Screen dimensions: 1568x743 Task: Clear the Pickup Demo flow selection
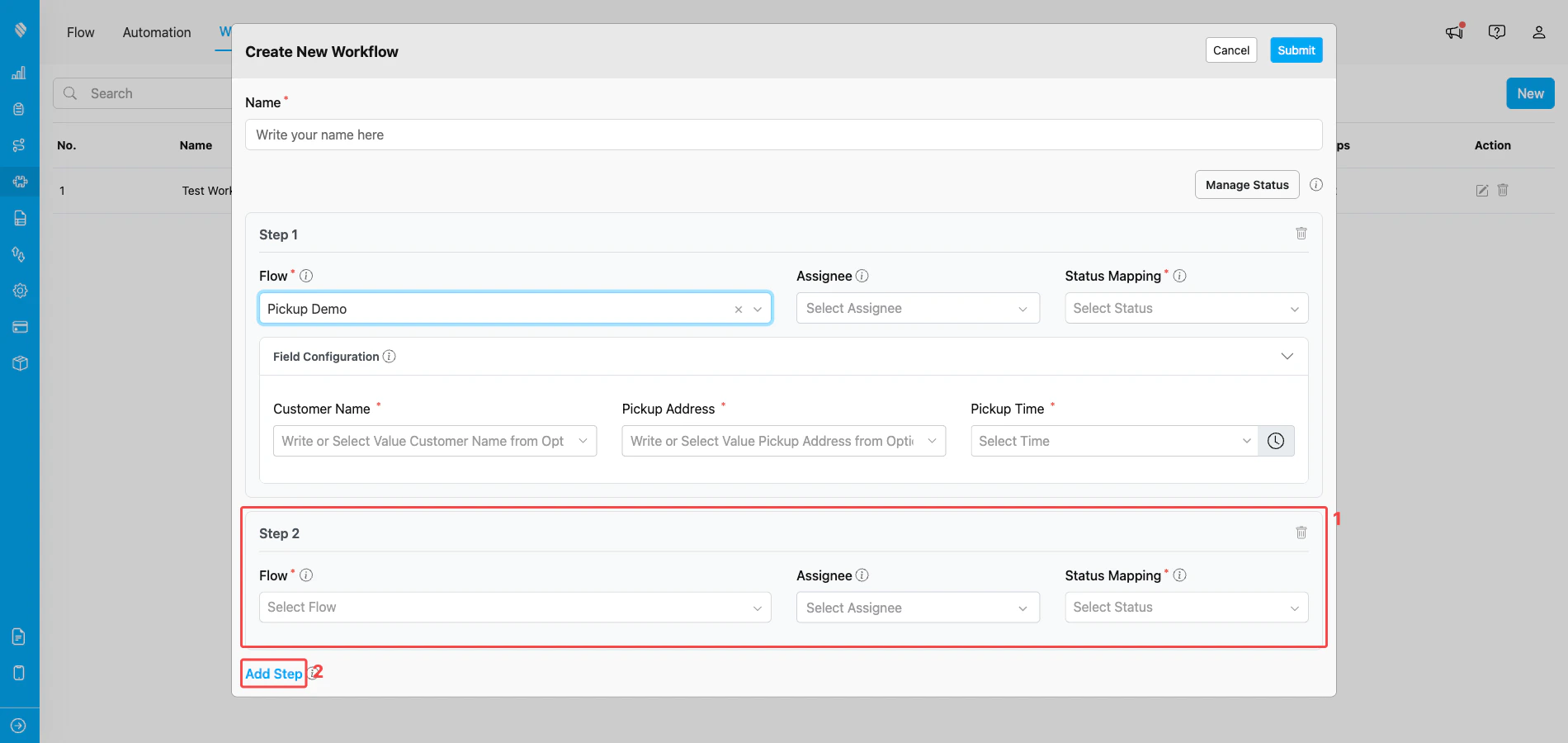(x=739, y=310)
